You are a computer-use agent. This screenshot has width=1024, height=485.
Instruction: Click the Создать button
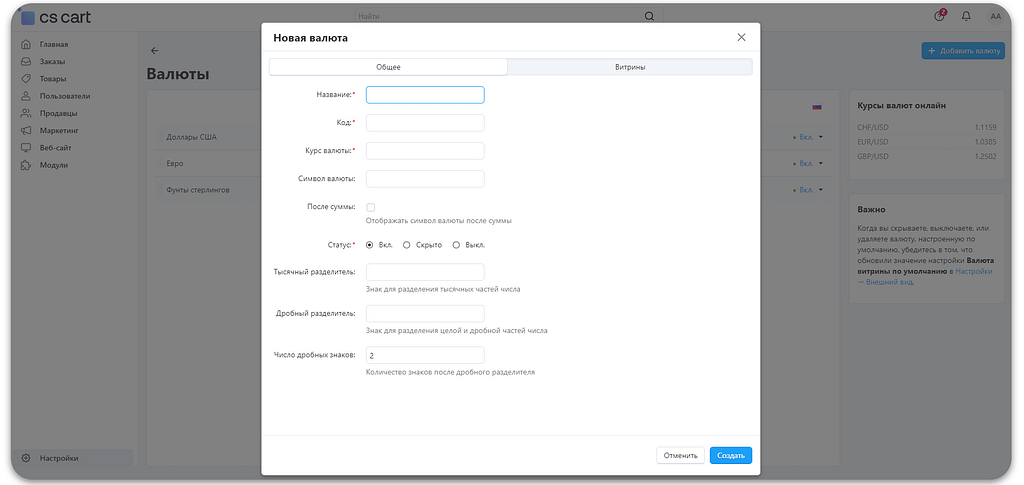pos(730,455)
